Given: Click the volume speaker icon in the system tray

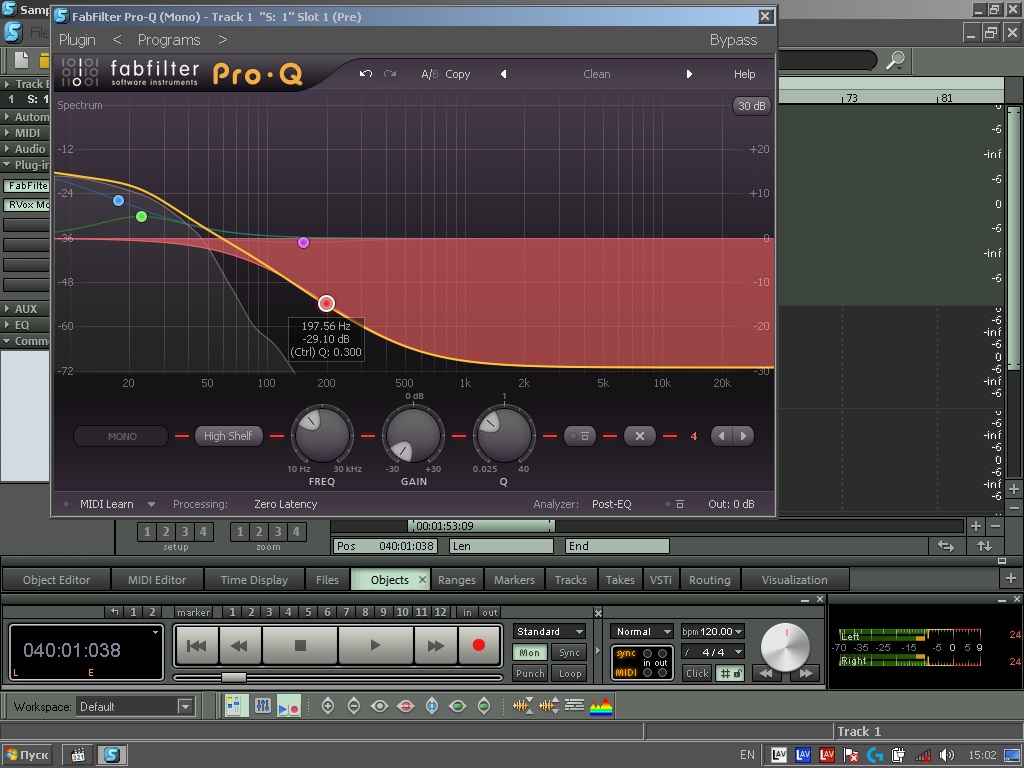Looking at the screenshot, I should click(x=946, y=755).
